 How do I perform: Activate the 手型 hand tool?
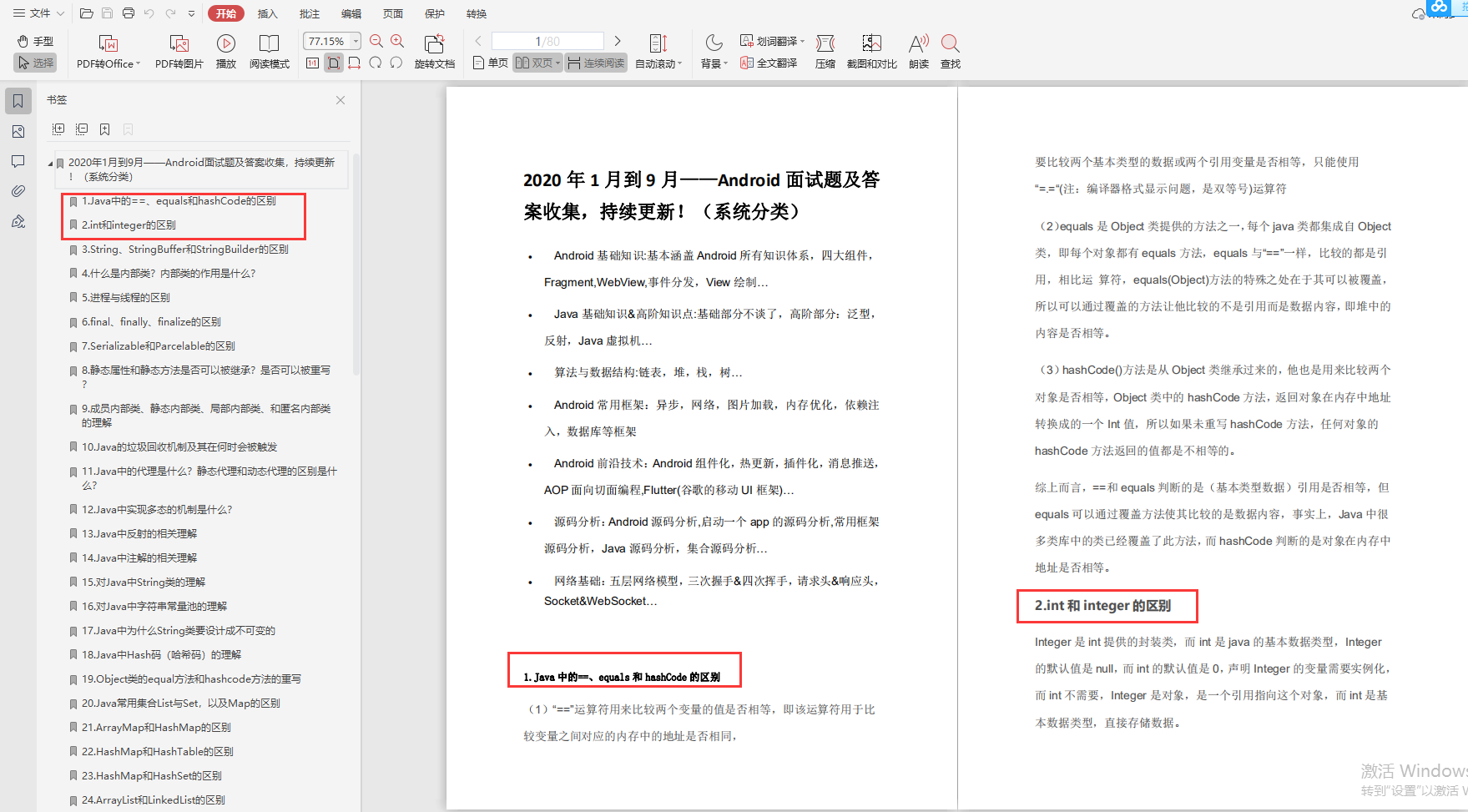click(35, 41)
